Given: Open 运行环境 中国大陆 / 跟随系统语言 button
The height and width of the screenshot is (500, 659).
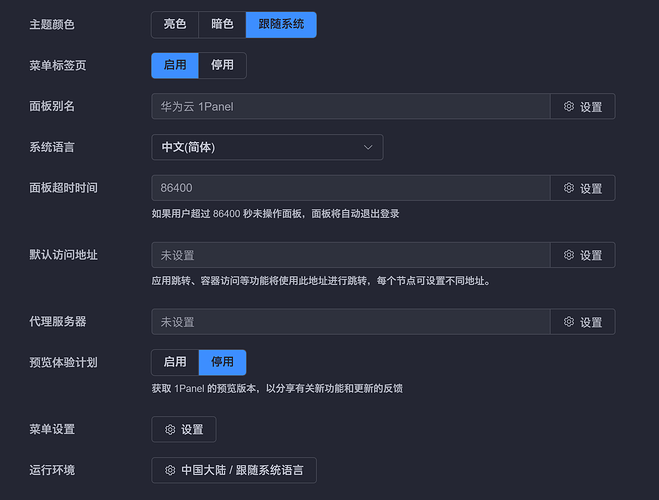Looking at the screenshot, I should pyautogui.click(x=234, y=470).
